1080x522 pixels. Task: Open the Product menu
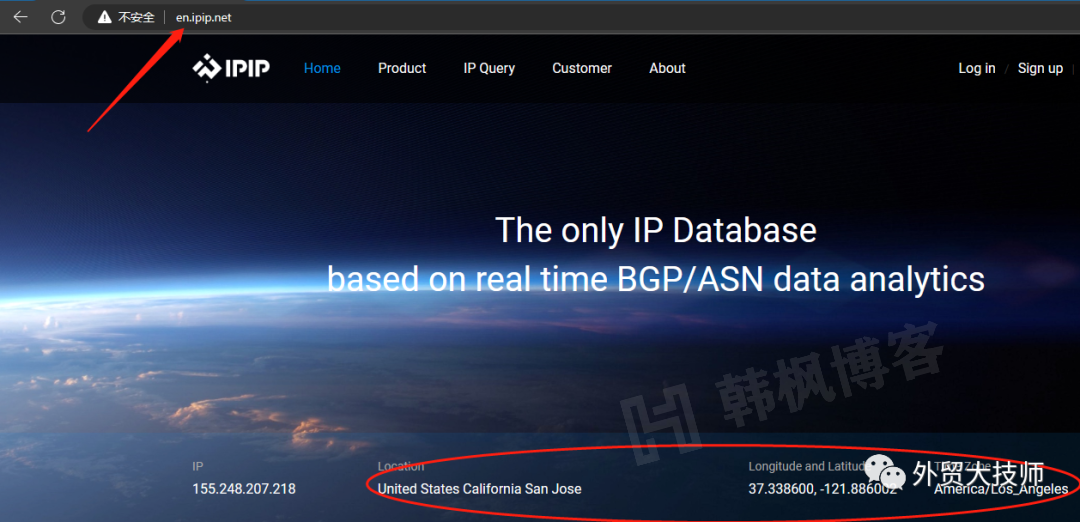[402, 68]
